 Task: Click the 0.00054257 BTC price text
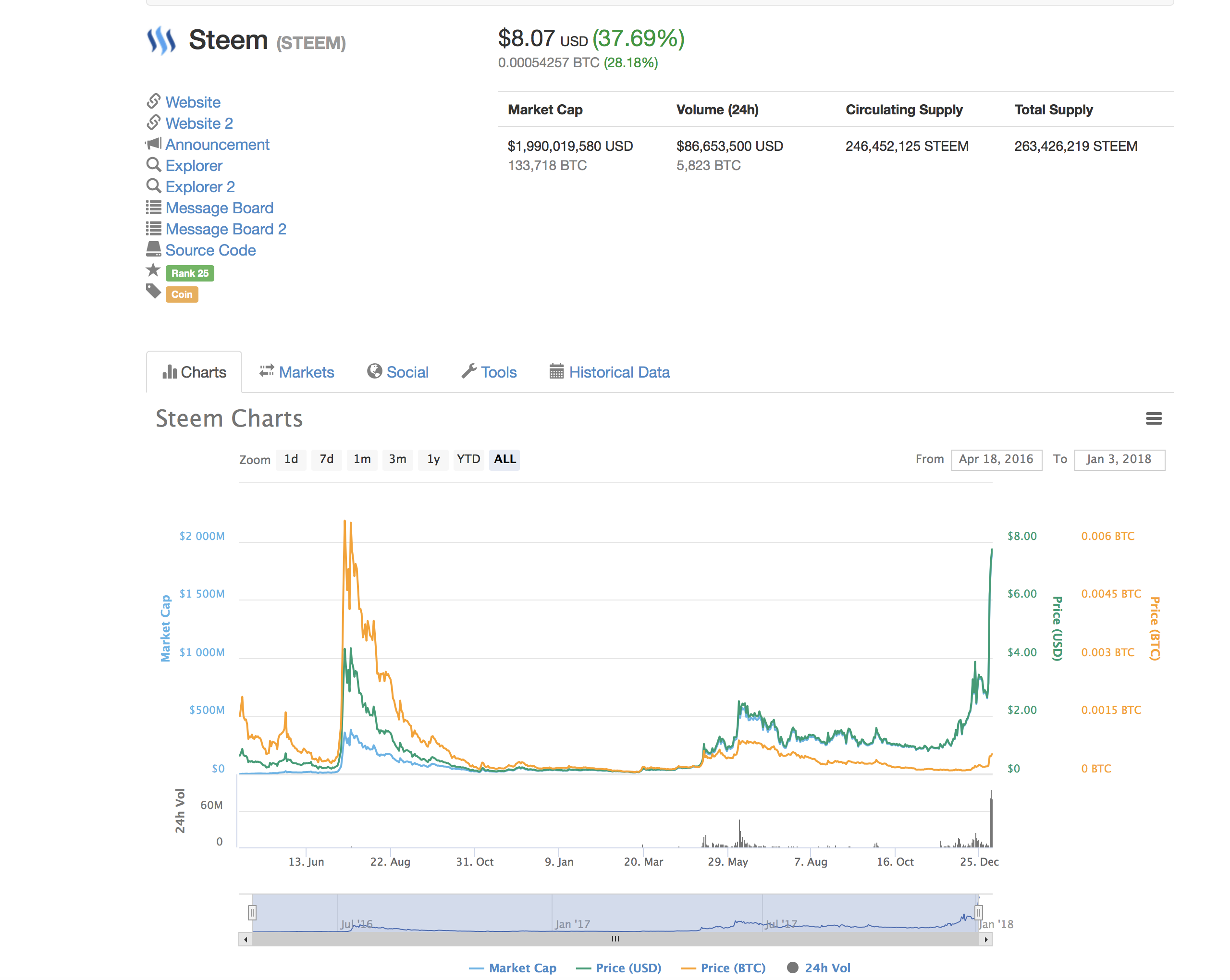pyautogui.click(x=548, y=63)
